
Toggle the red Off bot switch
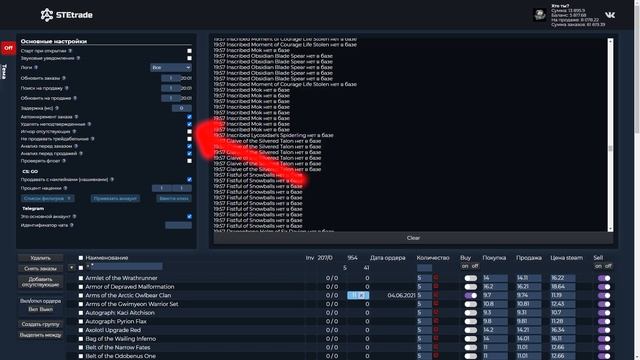tap(8, 48)
